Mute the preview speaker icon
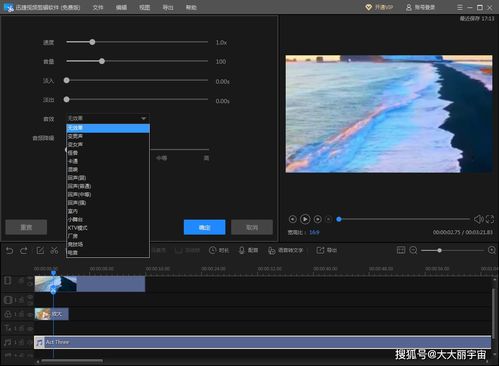This screenshot has width=499, height=366. [x=478, y=219]
